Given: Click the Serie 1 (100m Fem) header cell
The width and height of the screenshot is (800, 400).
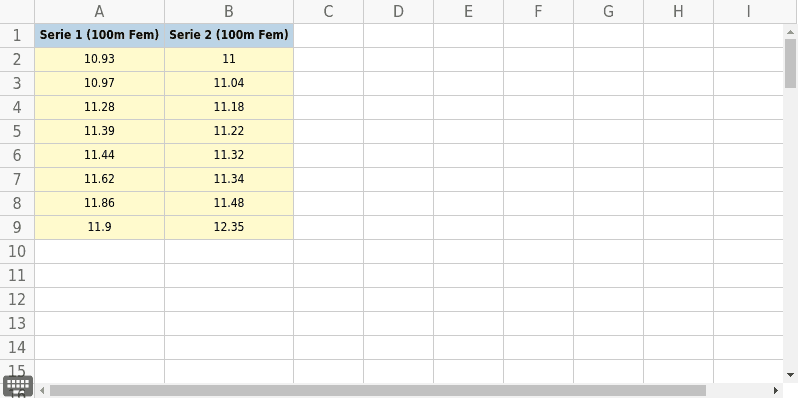Looking at the screenshot, I should click(x=99, y=35).
